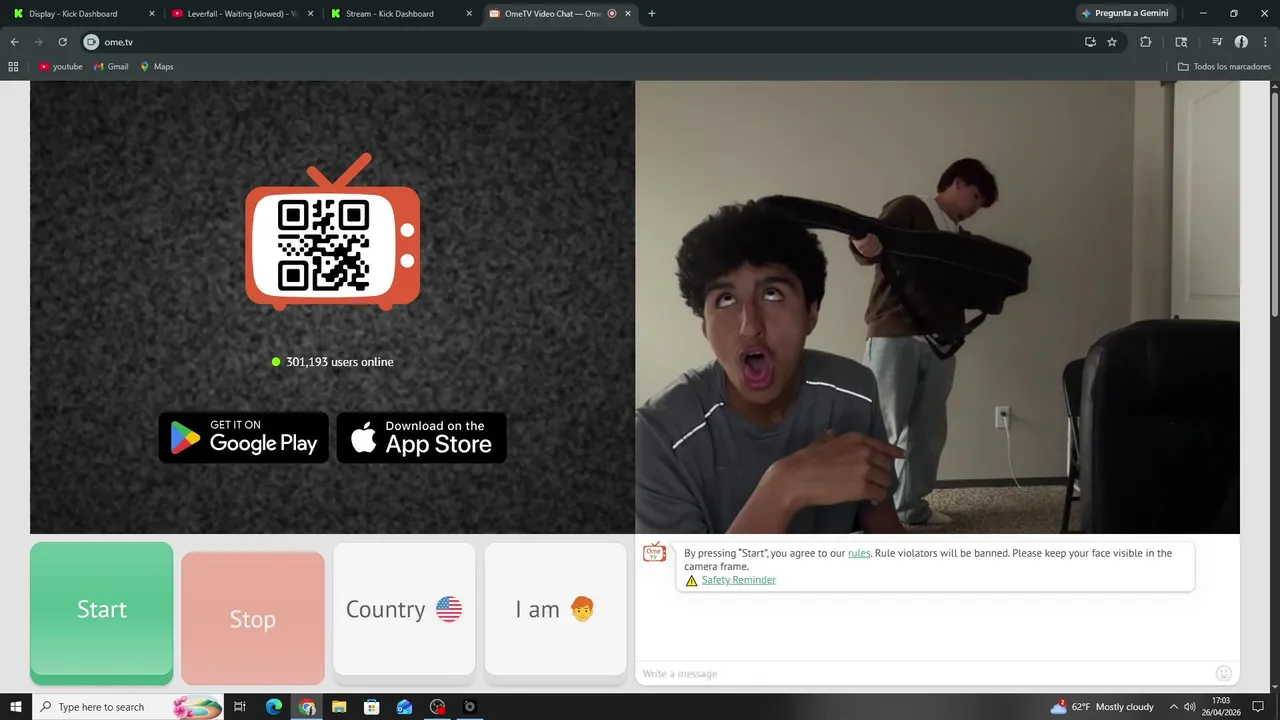Open the Safety Reminder link
This screenshot has width=1280, height=720.
(738, 580)
